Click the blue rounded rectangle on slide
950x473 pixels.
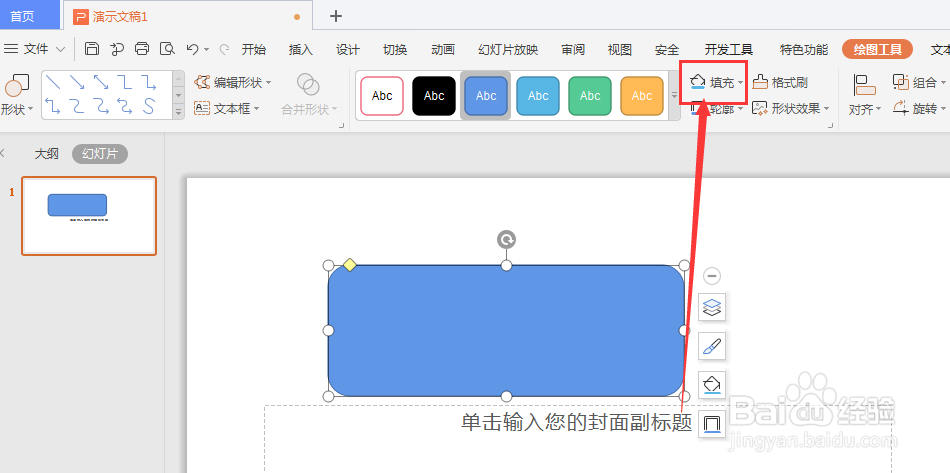tap(506, 331)
